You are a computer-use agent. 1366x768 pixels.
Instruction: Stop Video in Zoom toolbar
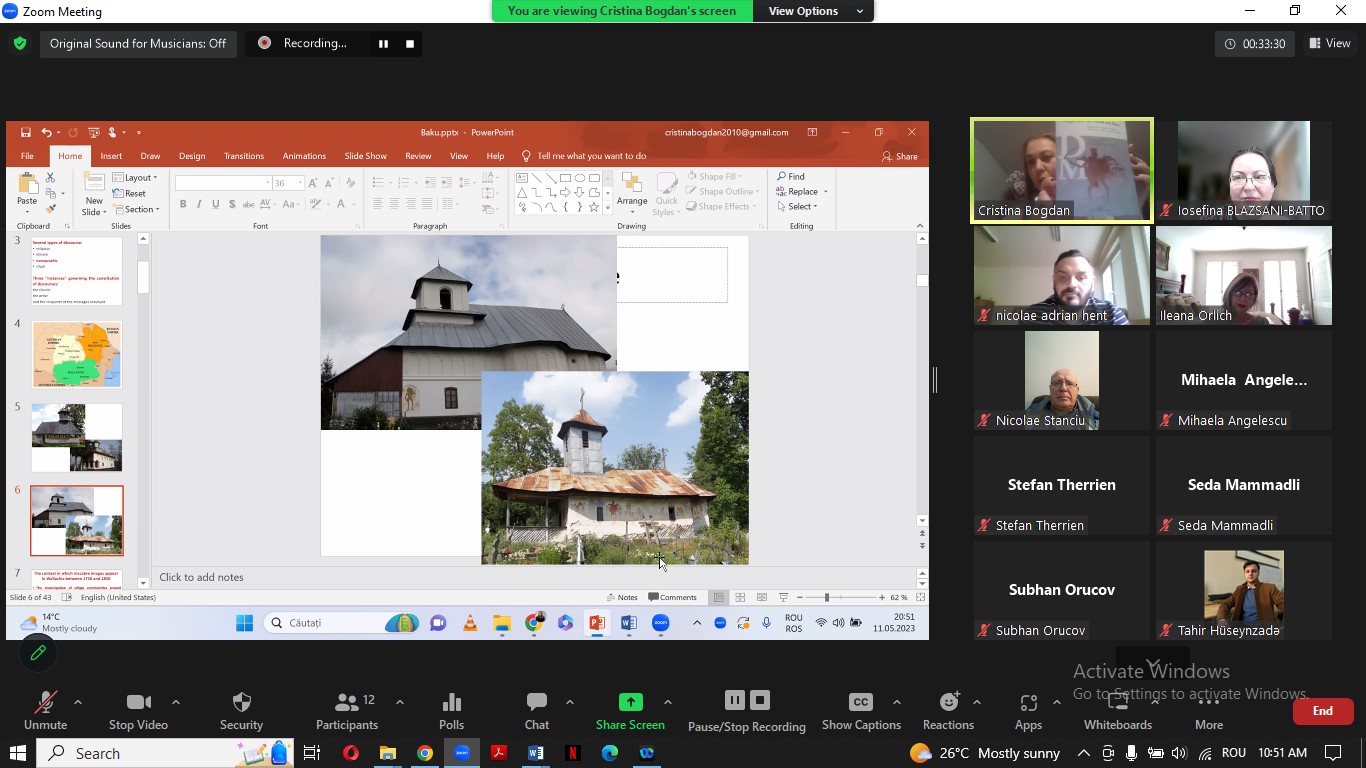pyautogui.click(x=138, y=711)
